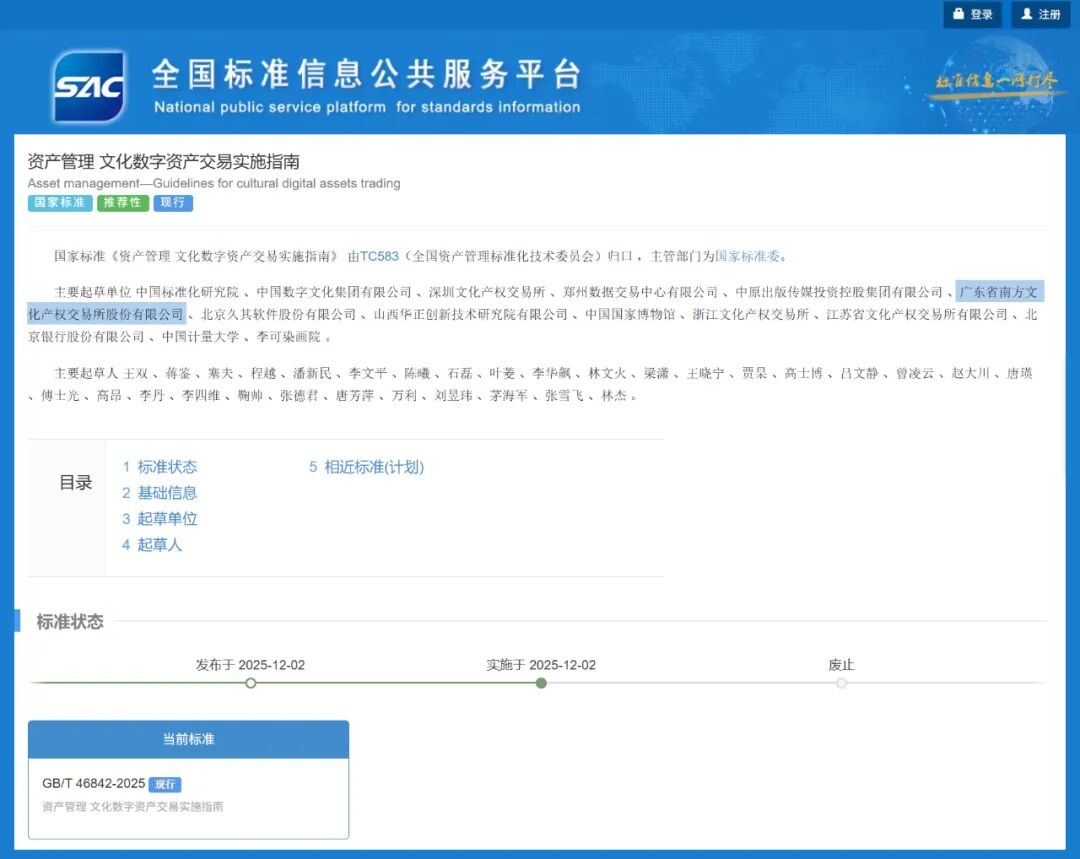Click the 推荐性 green tag
The width and height of the screenshot is (1080, 859).
pos(123,203)
